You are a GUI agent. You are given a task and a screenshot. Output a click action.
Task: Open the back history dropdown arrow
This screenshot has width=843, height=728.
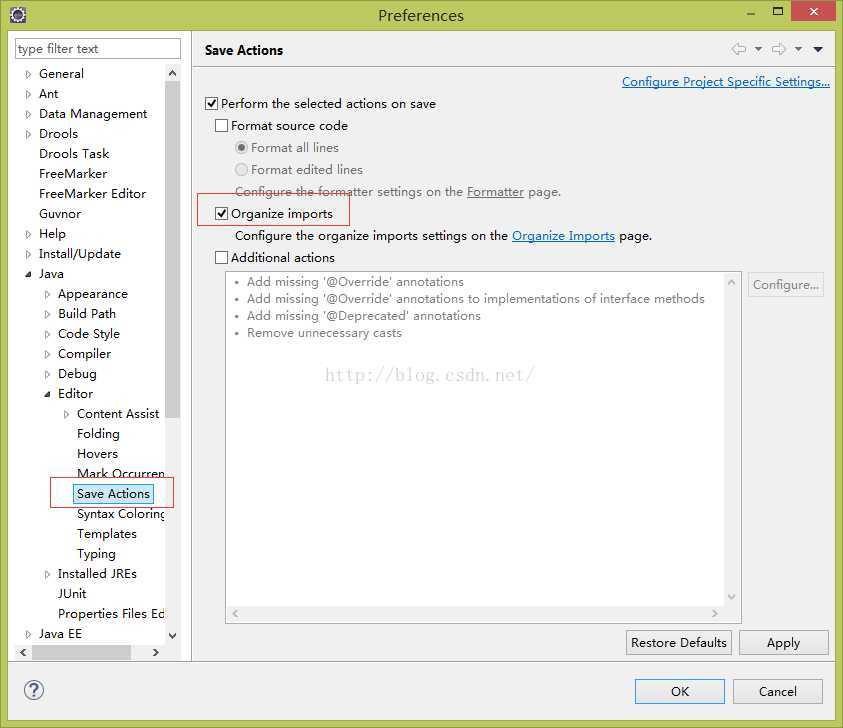758,49
